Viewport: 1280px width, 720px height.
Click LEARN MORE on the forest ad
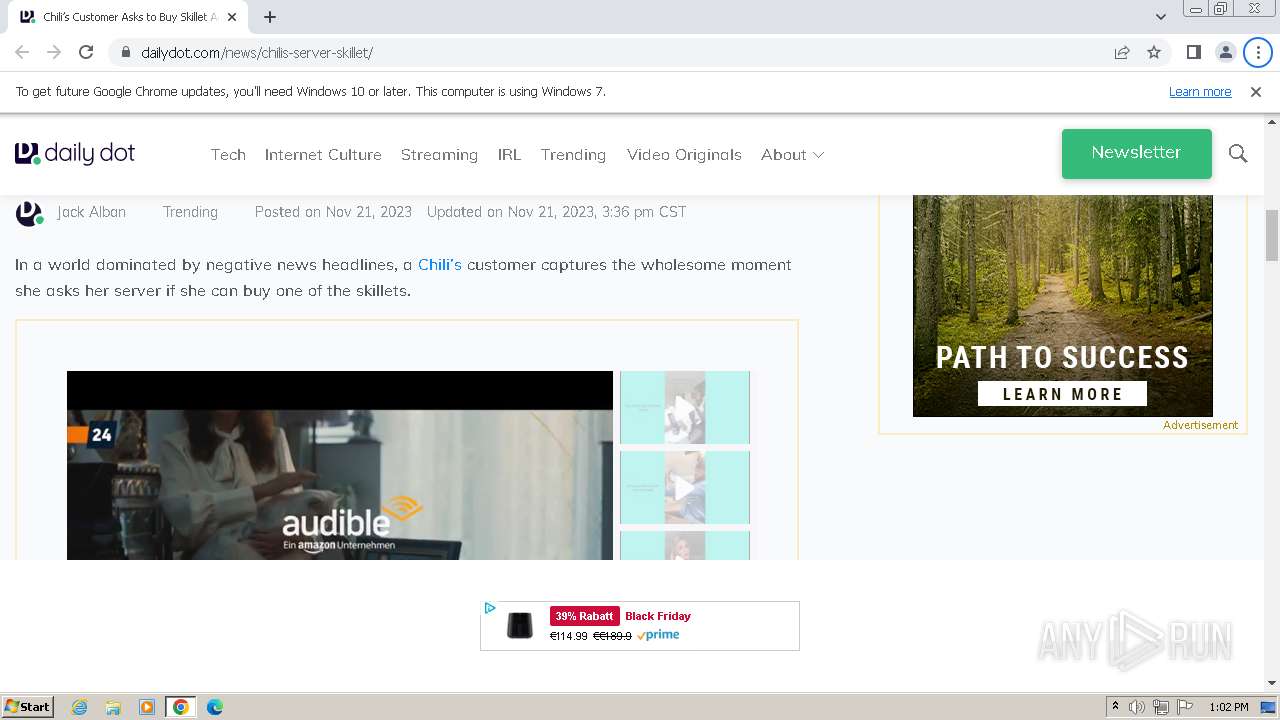pos(1062,394)
